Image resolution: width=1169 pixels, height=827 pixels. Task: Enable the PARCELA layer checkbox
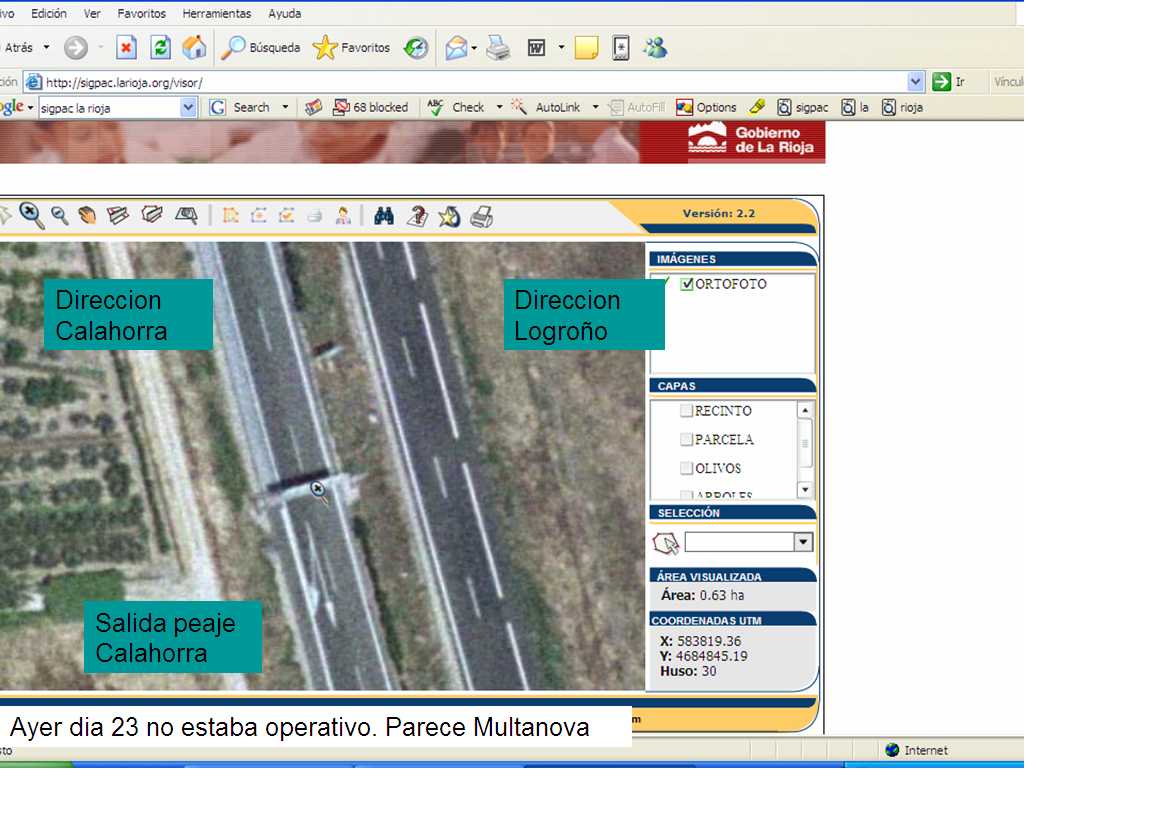[686, 440]
